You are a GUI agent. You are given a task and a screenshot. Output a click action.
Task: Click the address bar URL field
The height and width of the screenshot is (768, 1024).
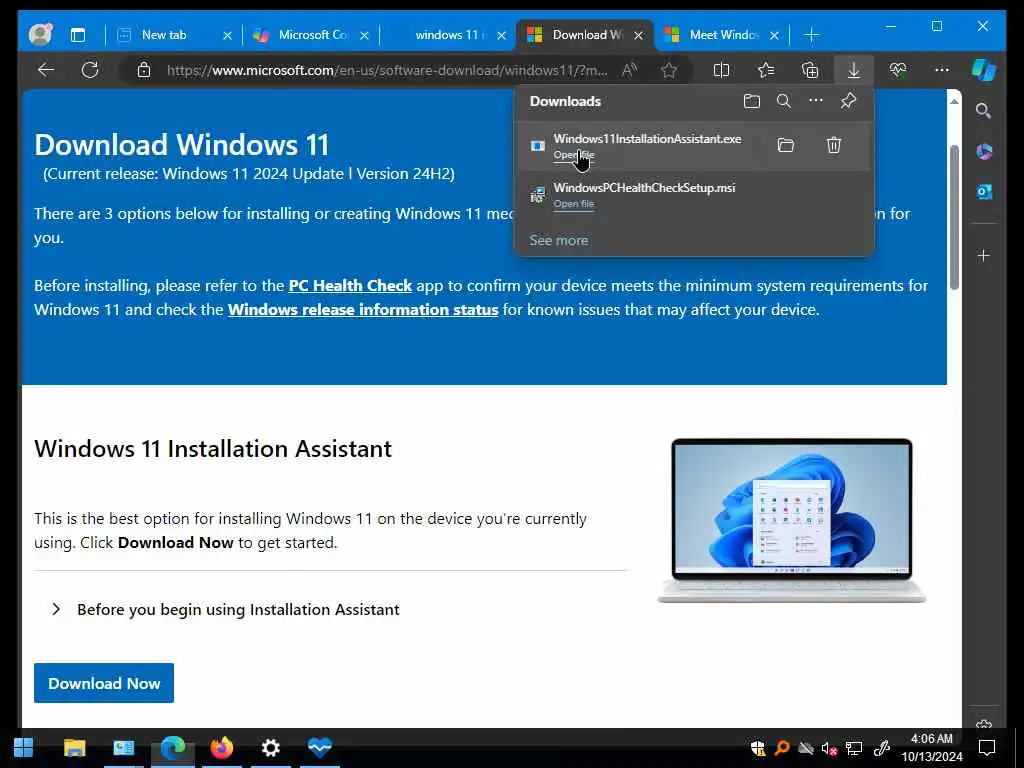point(387,70)
